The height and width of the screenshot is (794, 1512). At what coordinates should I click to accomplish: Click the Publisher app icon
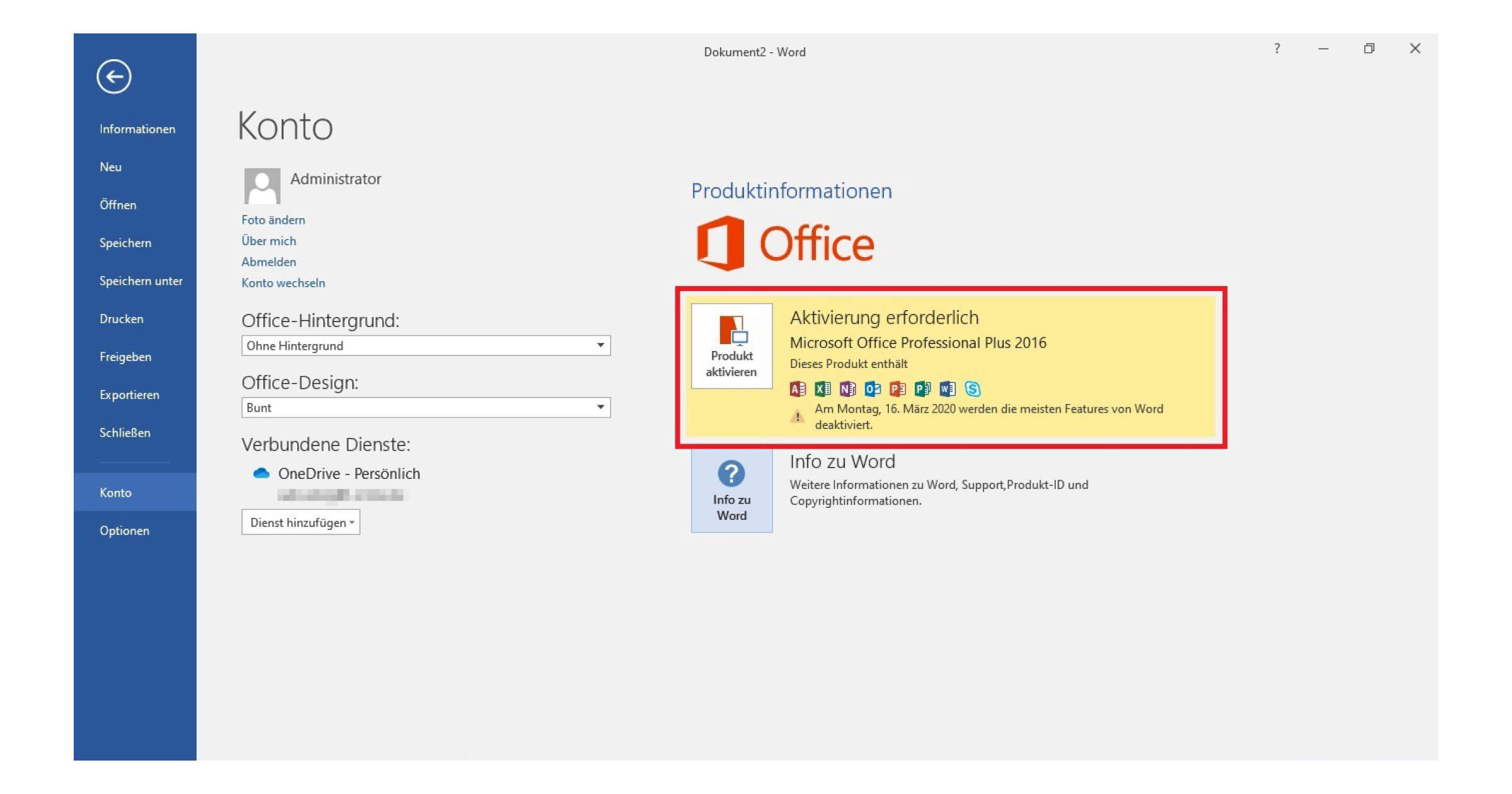coord(923,389)
